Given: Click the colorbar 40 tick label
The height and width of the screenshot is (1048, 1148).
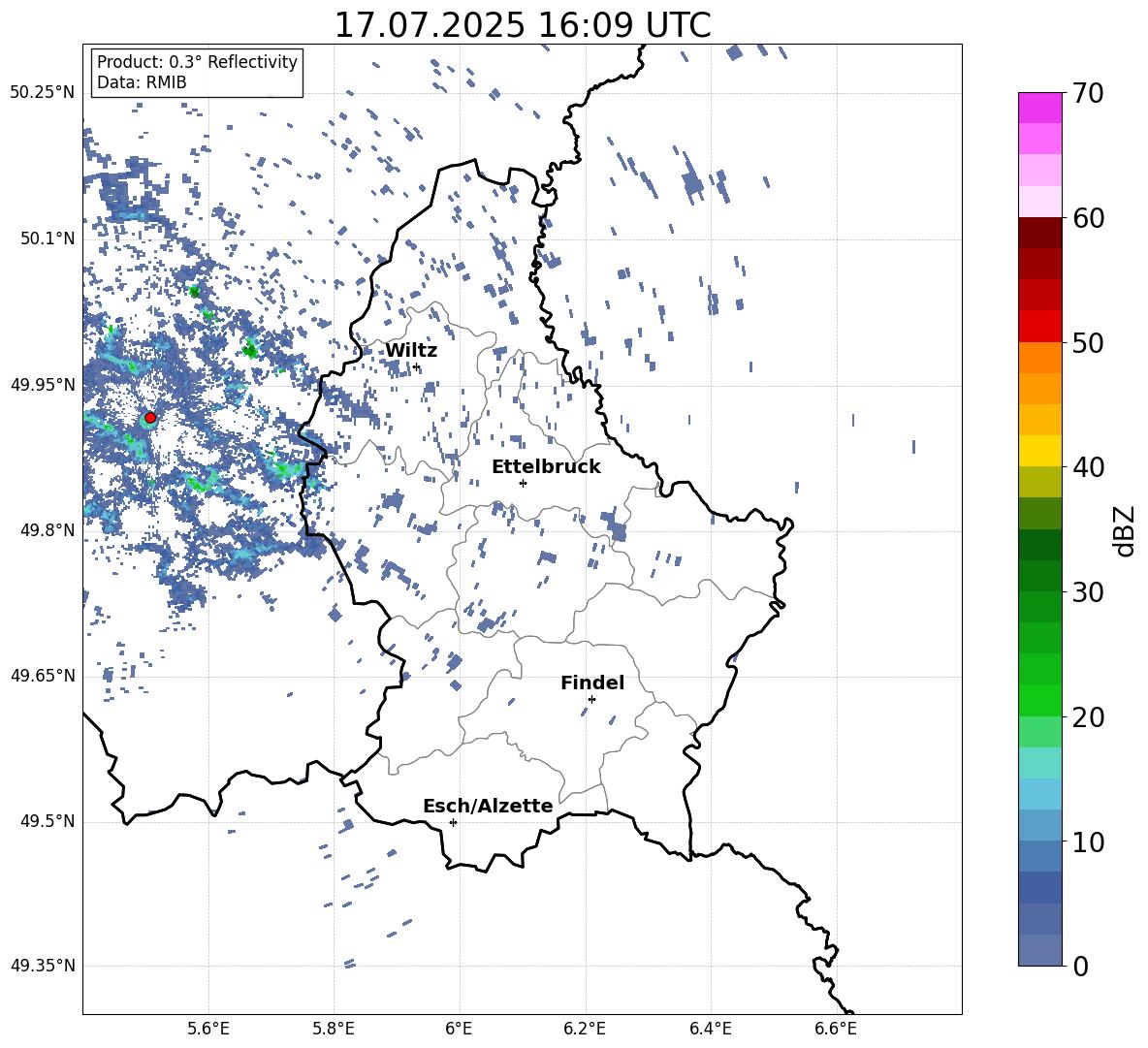Looking at the screenshot, I should click(1088, 467).
